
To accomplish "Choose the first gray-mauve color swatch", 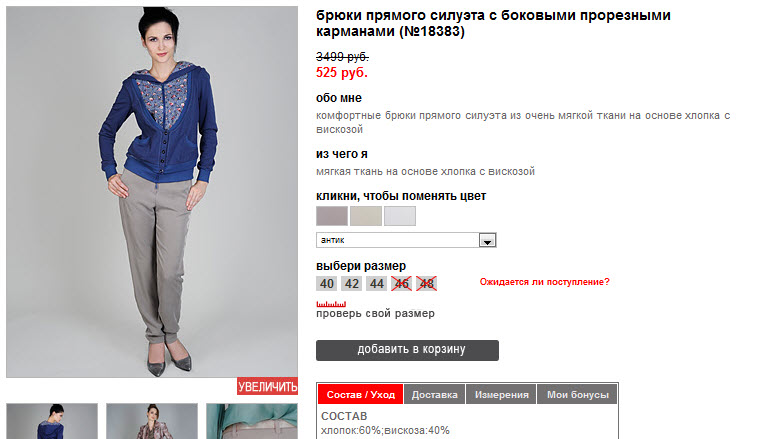I will click(331, 216).
